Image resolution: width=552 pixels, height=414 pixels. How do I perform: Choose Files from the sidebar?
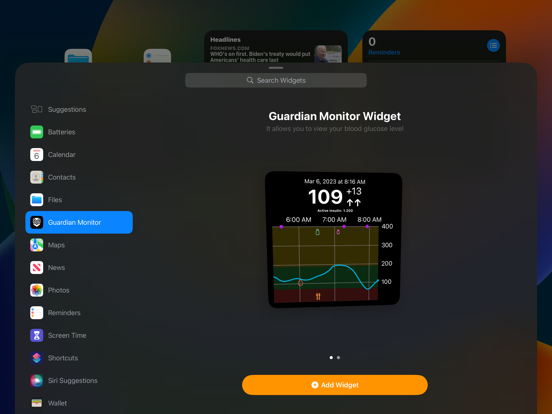click(79, 200)
